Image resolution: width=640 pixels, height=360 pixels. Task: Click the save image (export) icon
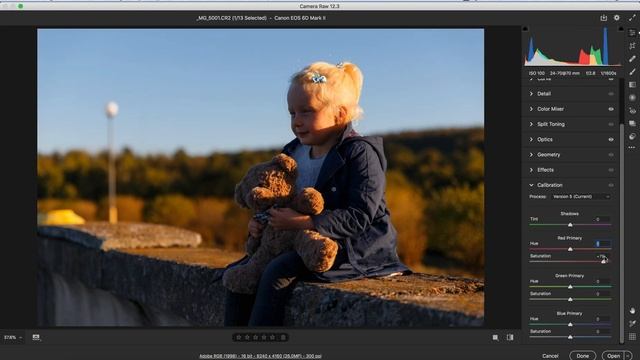[x=604, y=18]
